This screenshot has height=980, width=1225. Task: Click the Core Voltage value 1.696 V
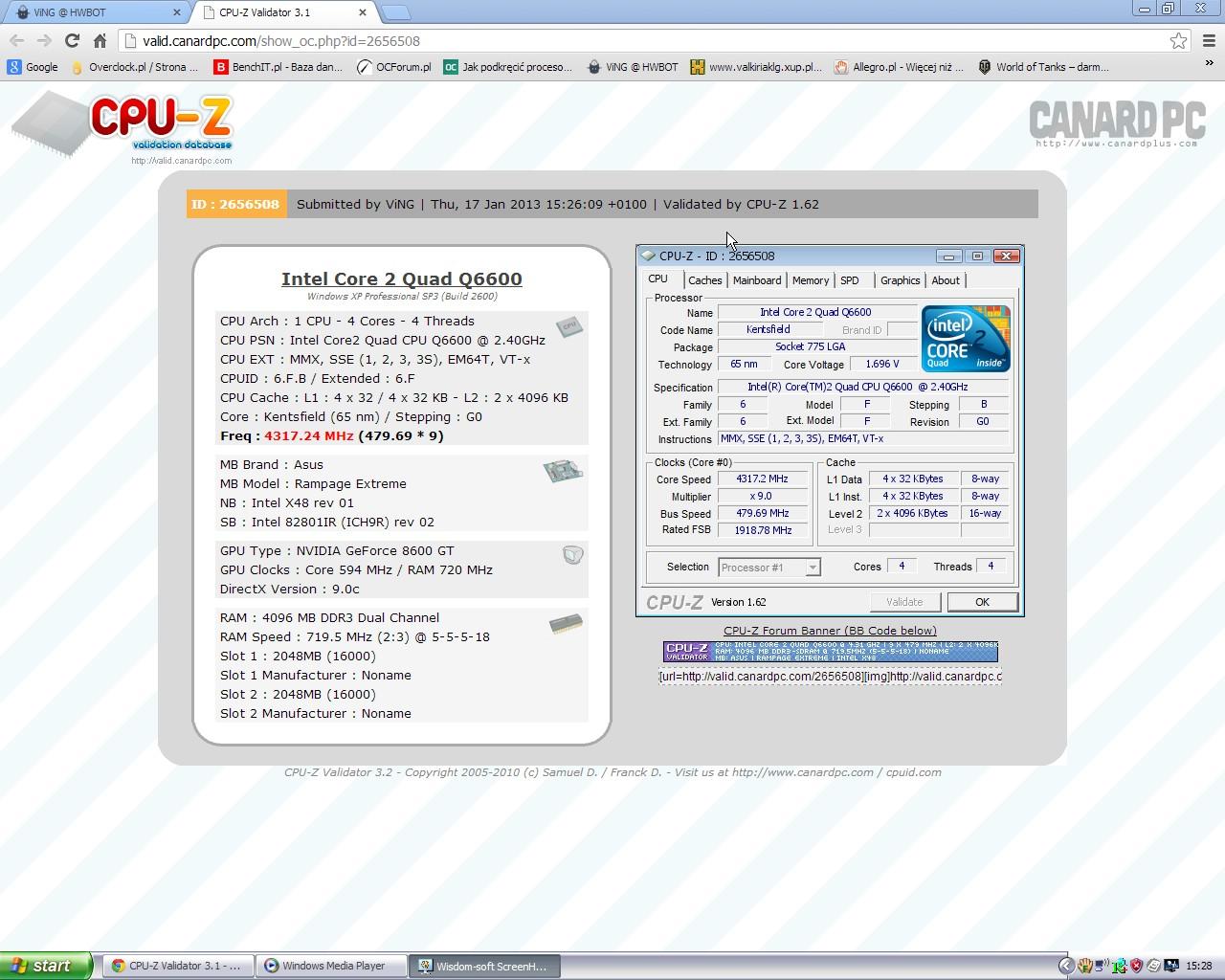881,364
